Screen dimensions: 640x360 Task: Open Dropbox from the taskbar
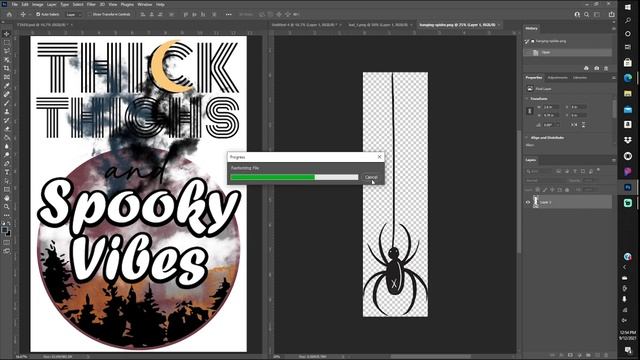pyautogui.click(x=628, y=140)
